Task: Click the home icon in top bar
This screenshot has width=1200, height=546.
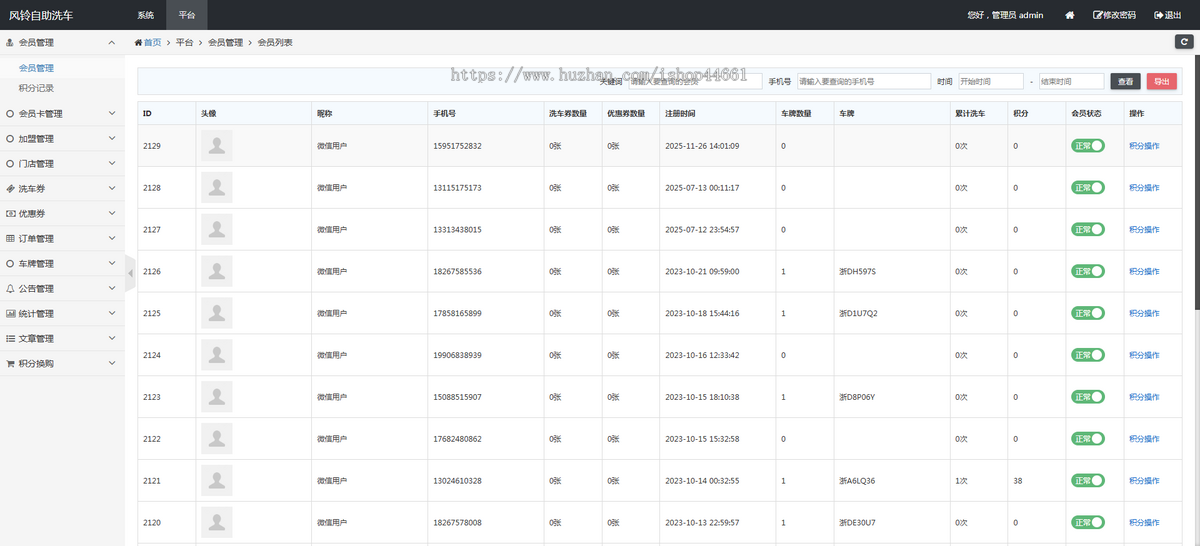Action: [1070, 15]
